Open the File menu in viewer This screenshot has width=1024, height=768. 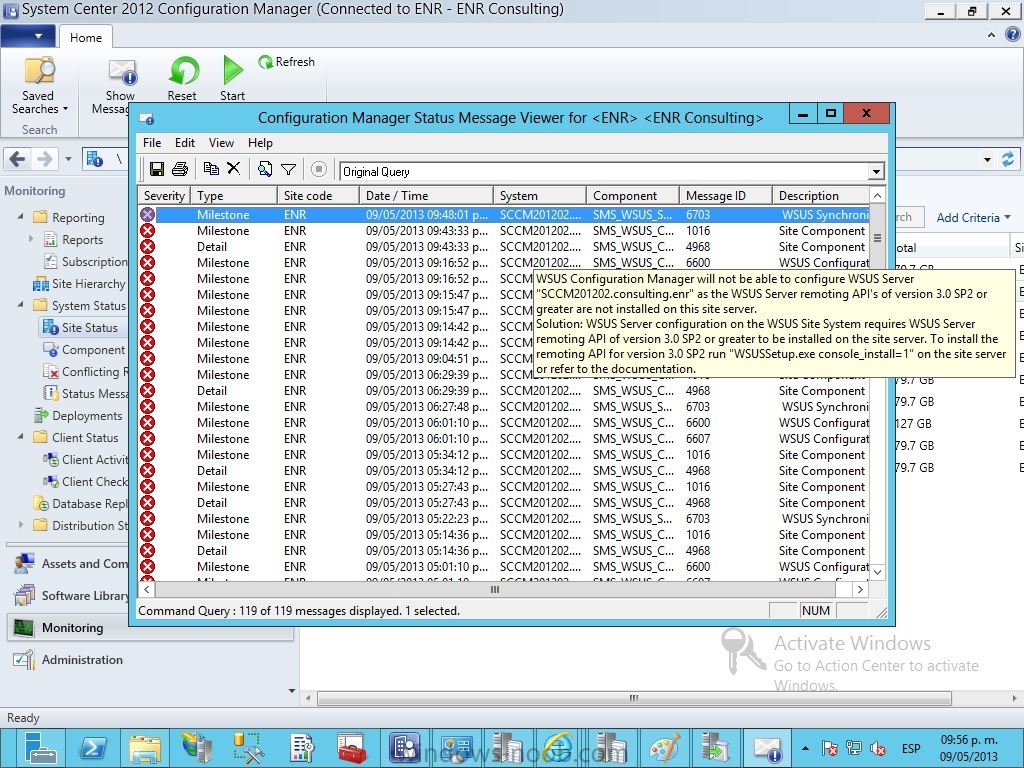[152, 143]
